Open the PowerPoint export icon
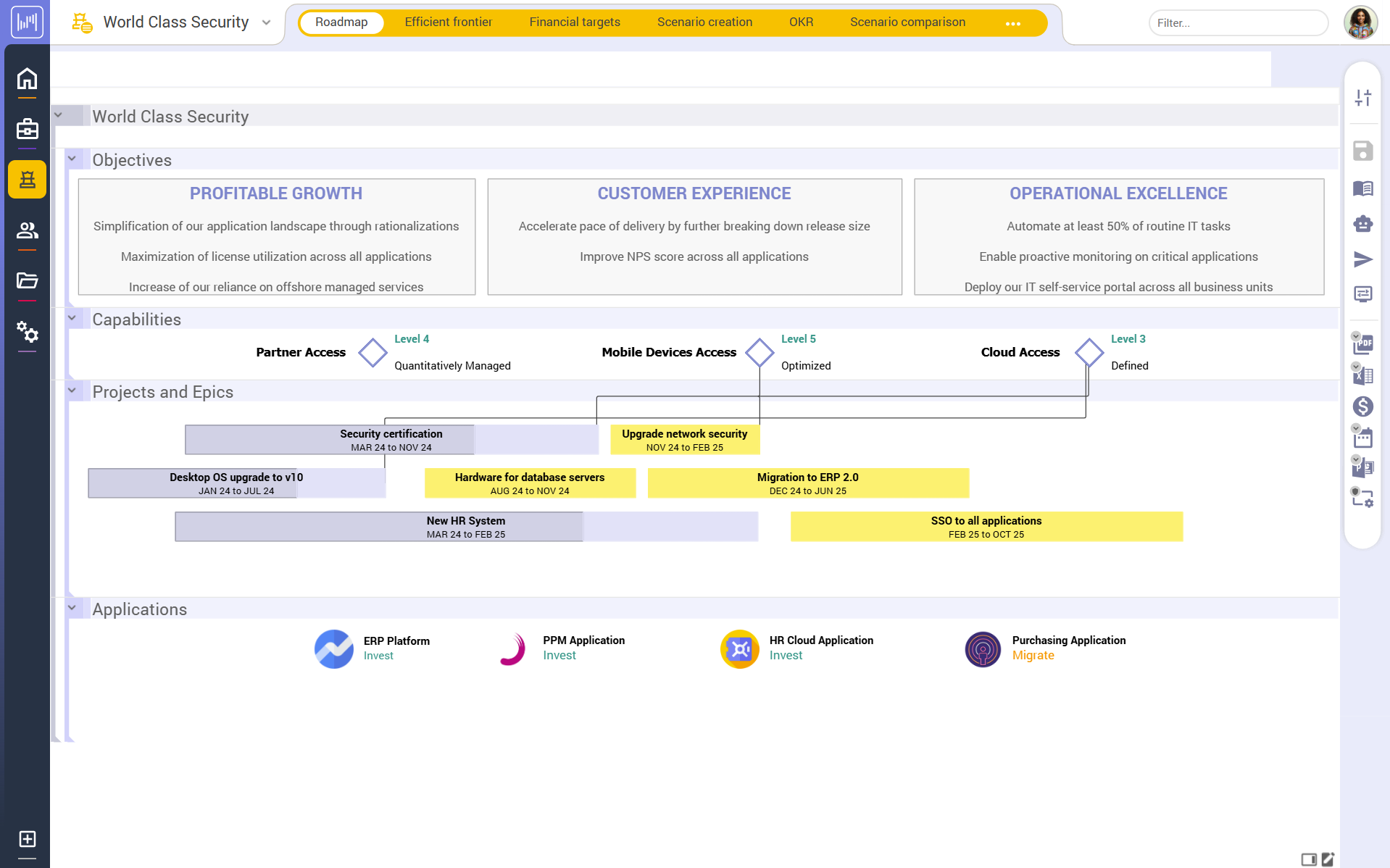 [x=1363, y=467]
